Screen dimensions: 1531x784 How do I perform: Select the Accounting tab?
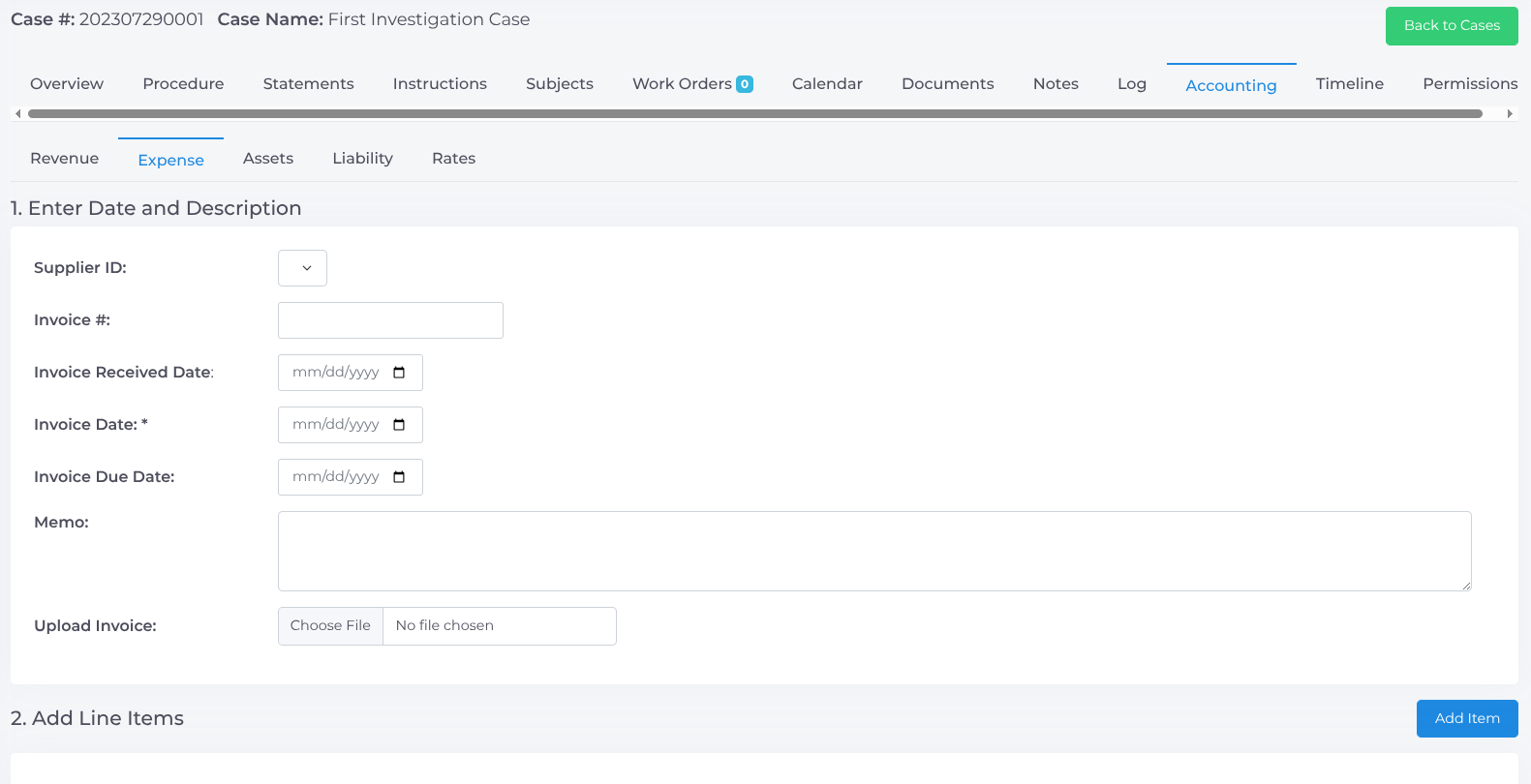(x=1231, y=85)
